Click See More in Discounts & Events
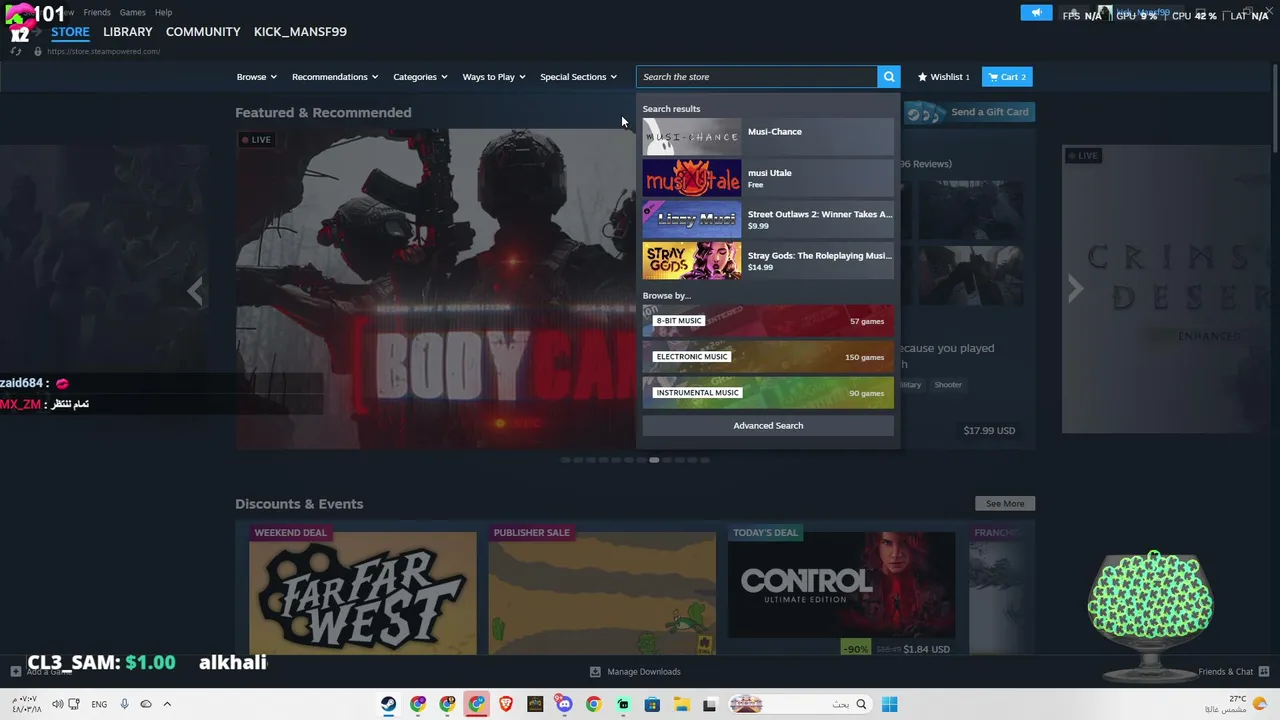The image size is (1280, 720). 1005,504
